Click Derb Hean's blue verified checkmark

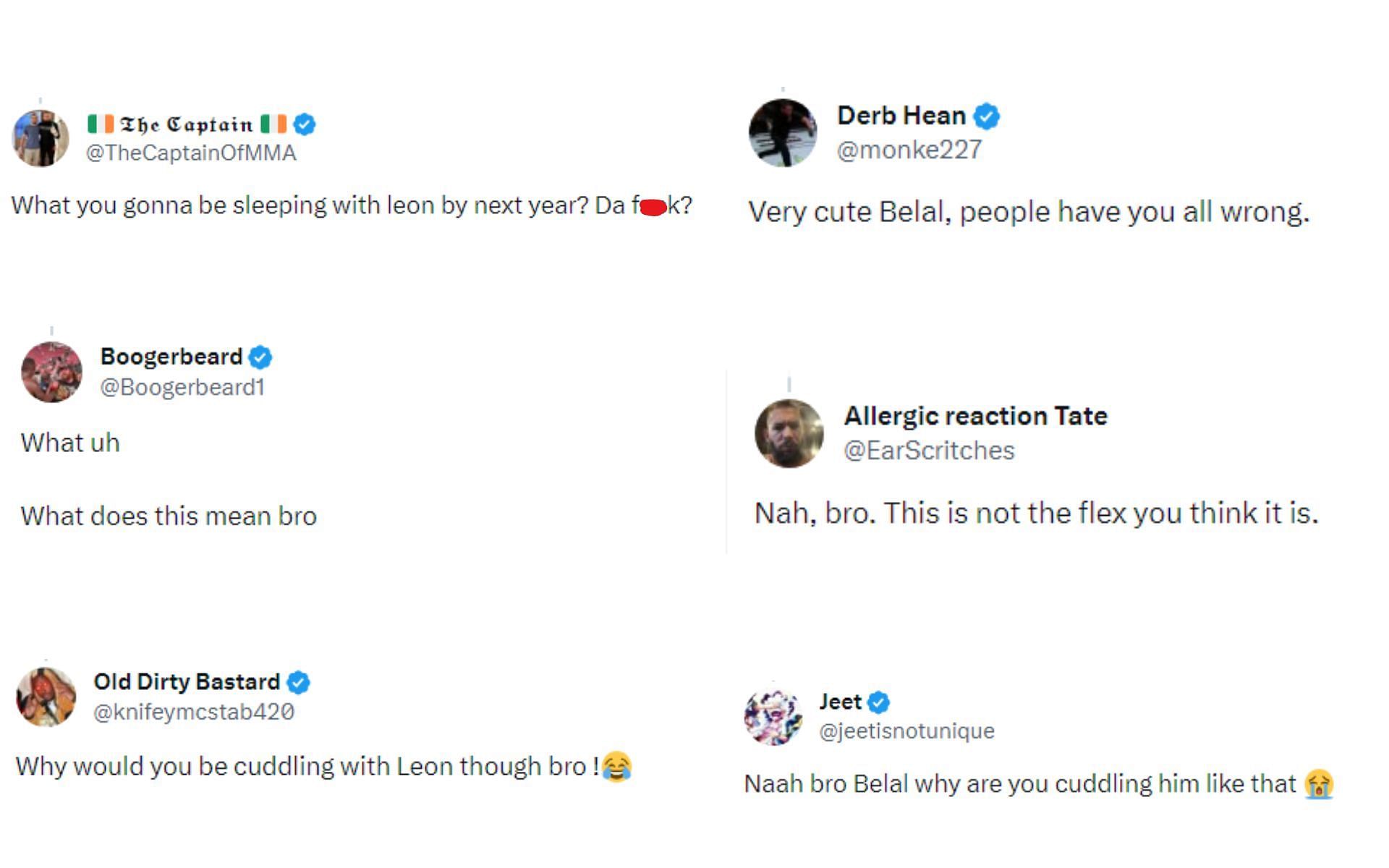(x=986, y=116)
